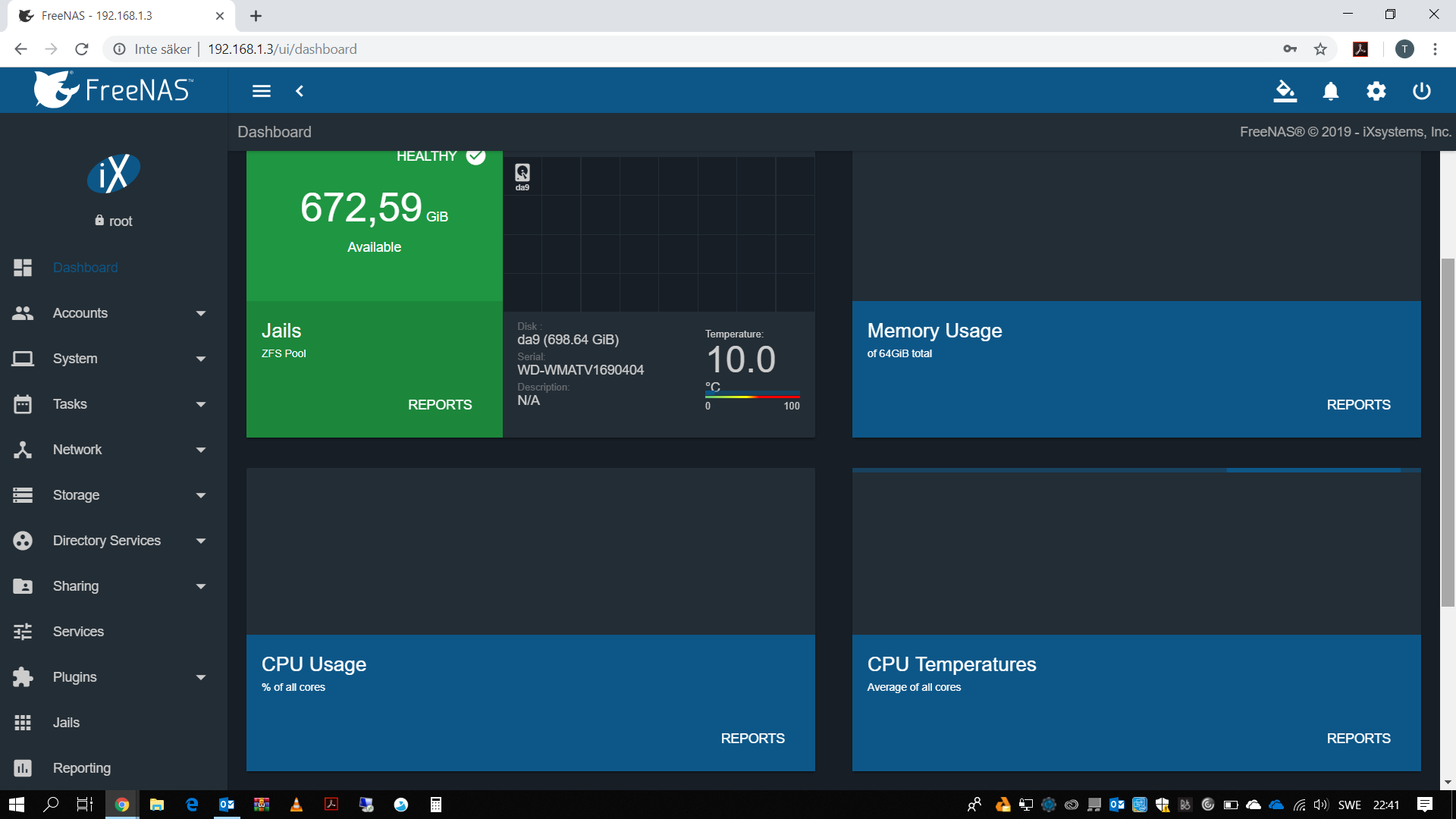
Task: Open the Reporting menu item
Action: coord(114,768)
